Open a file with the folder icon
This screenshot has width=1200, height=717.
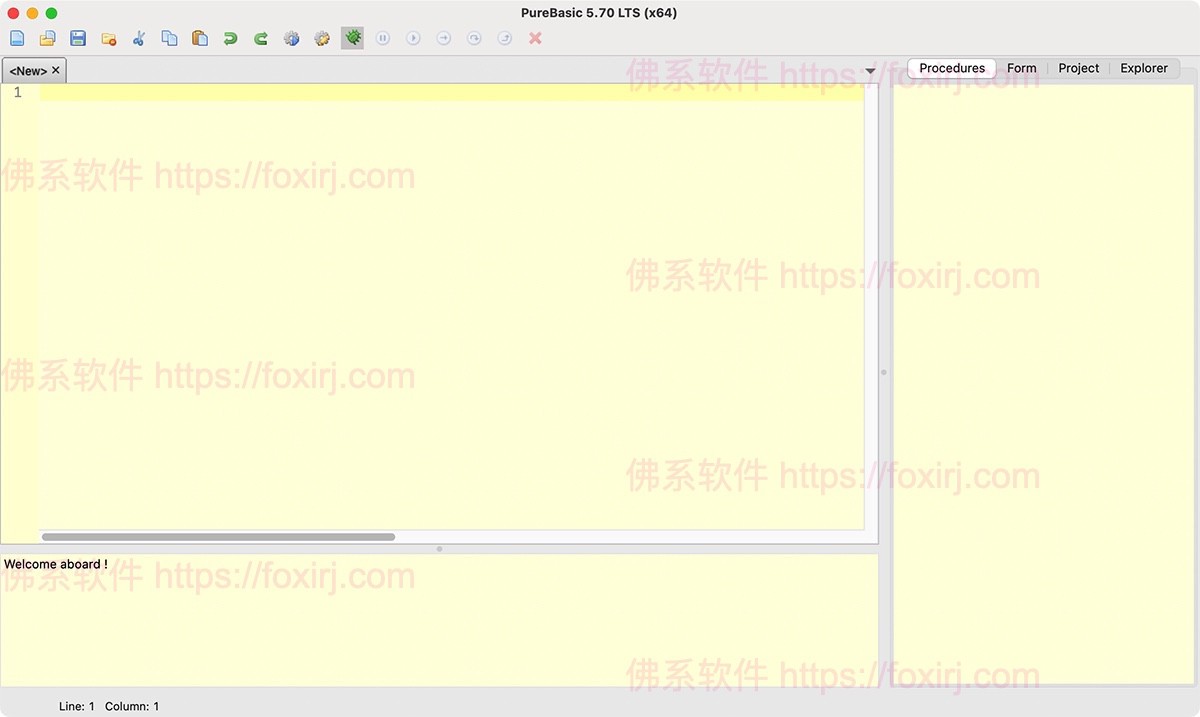point(47,38)
